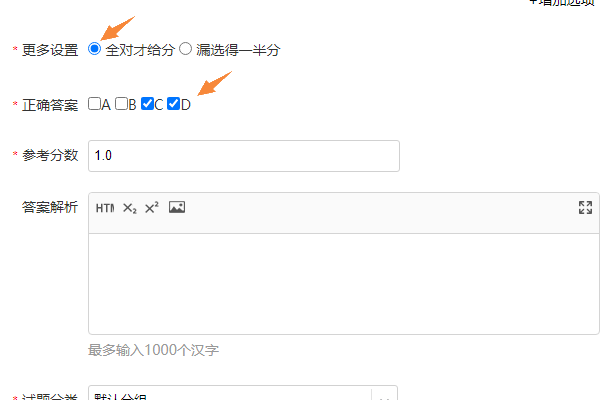This screenshot has width=600, height=400.
Task: Apply superscript formatting in editor toolbar
Action: pyautogui.click(x=152, y=208)
